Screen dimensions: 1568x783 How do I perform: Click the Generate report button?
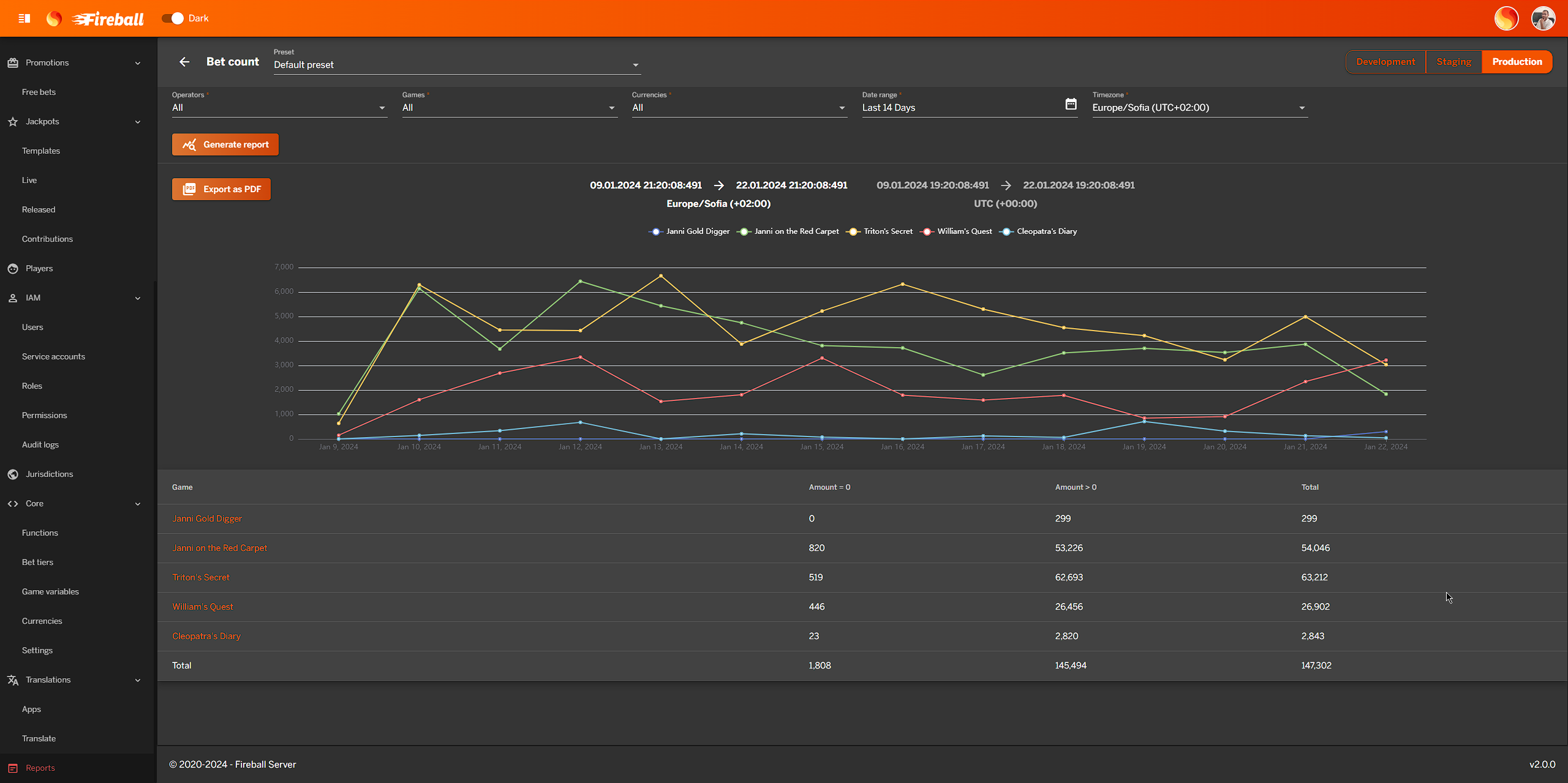(x=225, y=144)
